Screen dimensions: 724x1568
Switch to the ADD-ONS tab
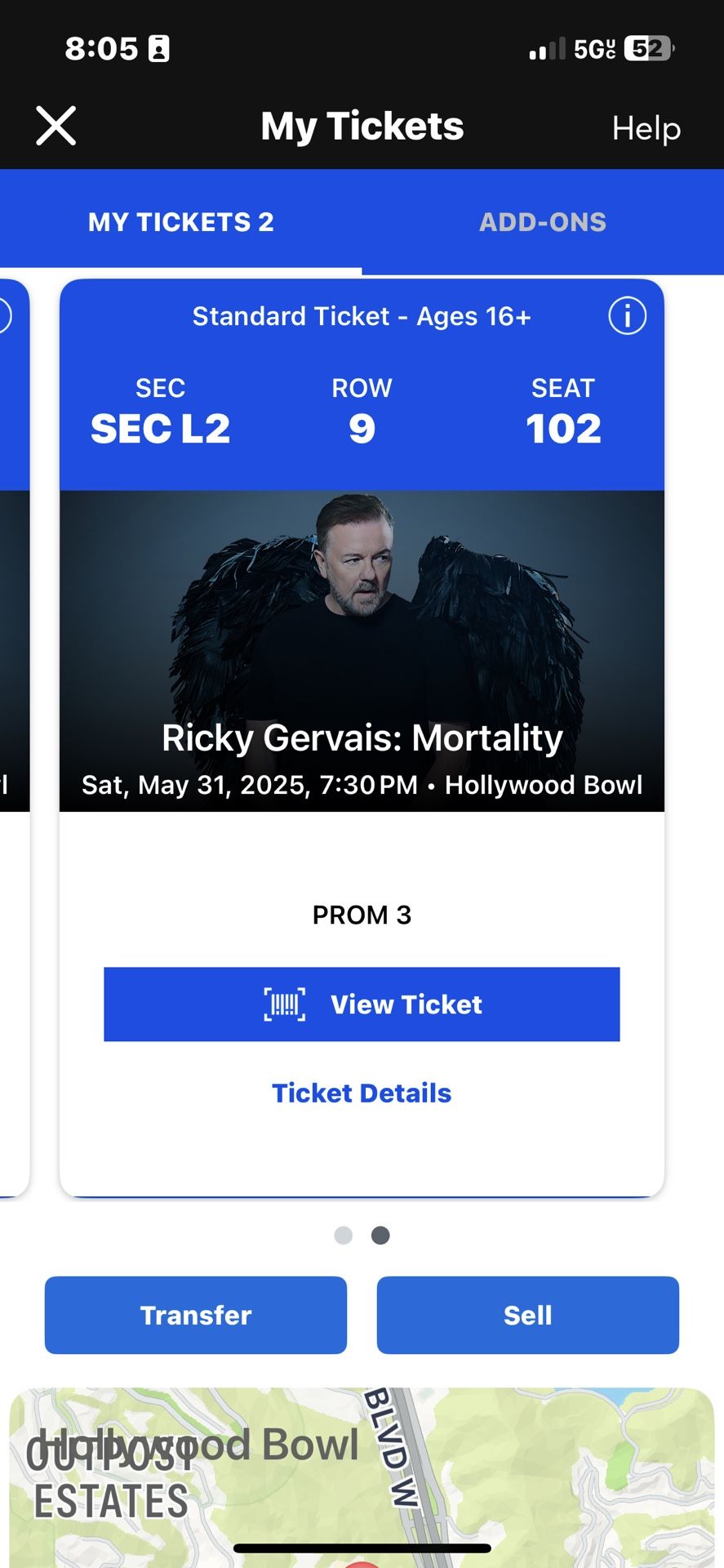543,222
